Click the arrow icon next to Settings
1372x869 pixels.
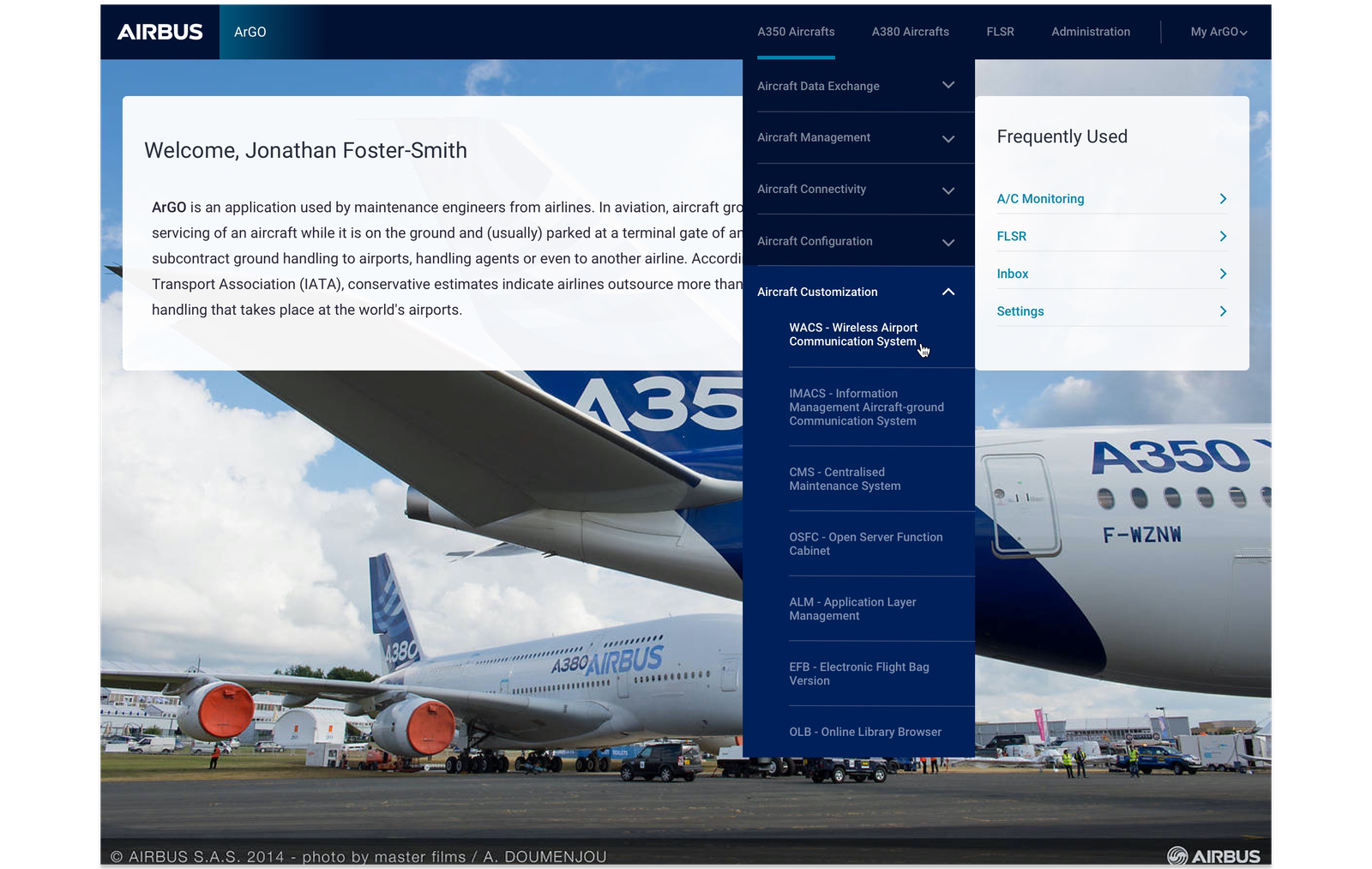coord(1223,311)
